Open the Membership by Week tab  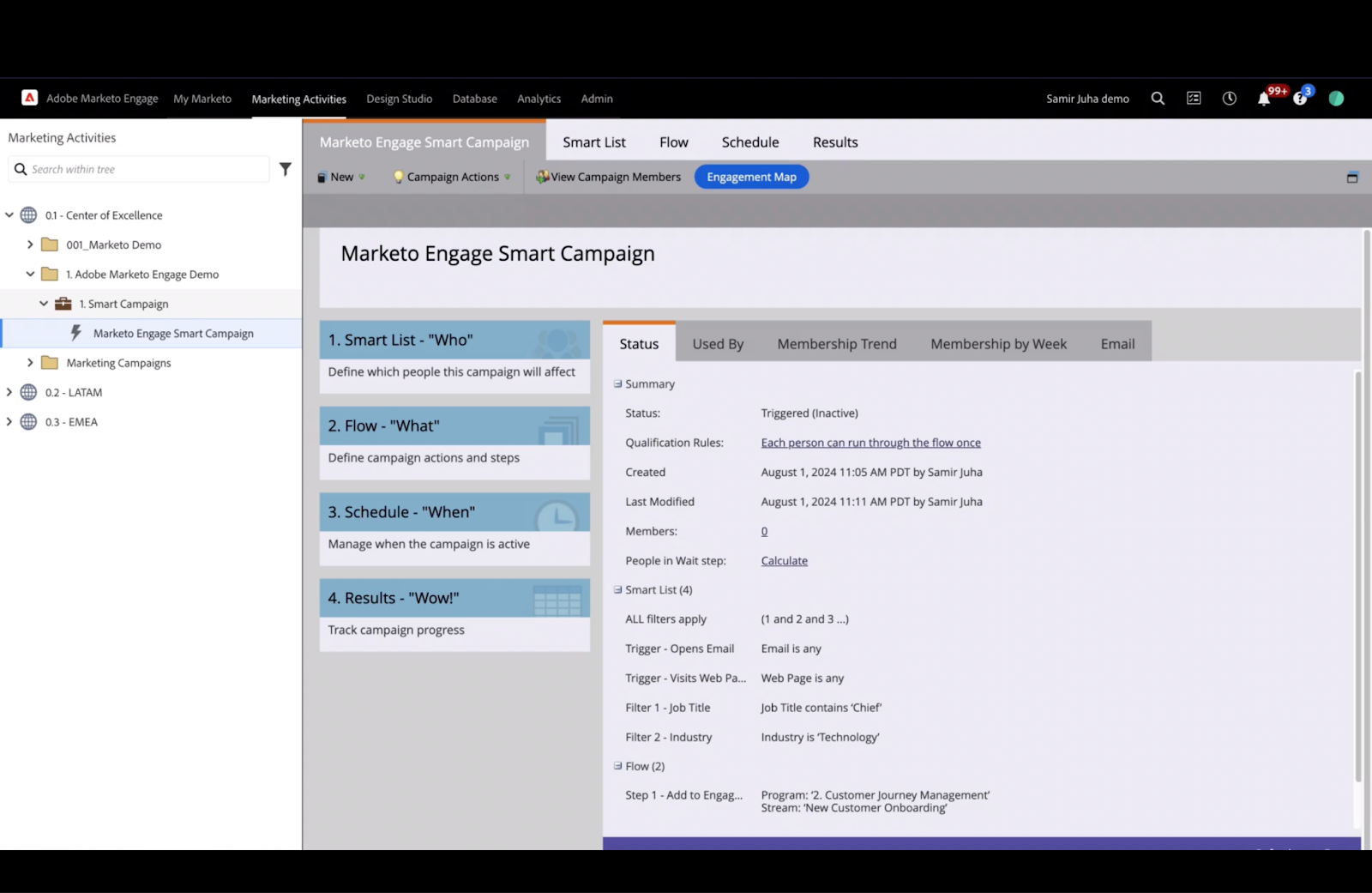pyautogui.click(x=999, y=343)
